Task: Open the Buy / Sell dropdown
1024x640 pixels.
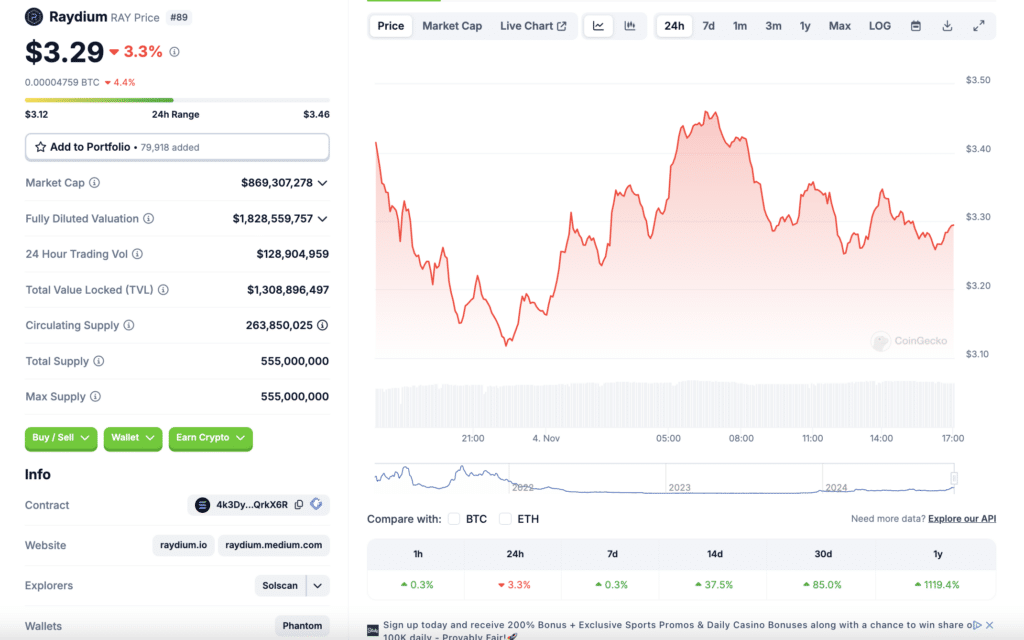Action: click(61, 438)
